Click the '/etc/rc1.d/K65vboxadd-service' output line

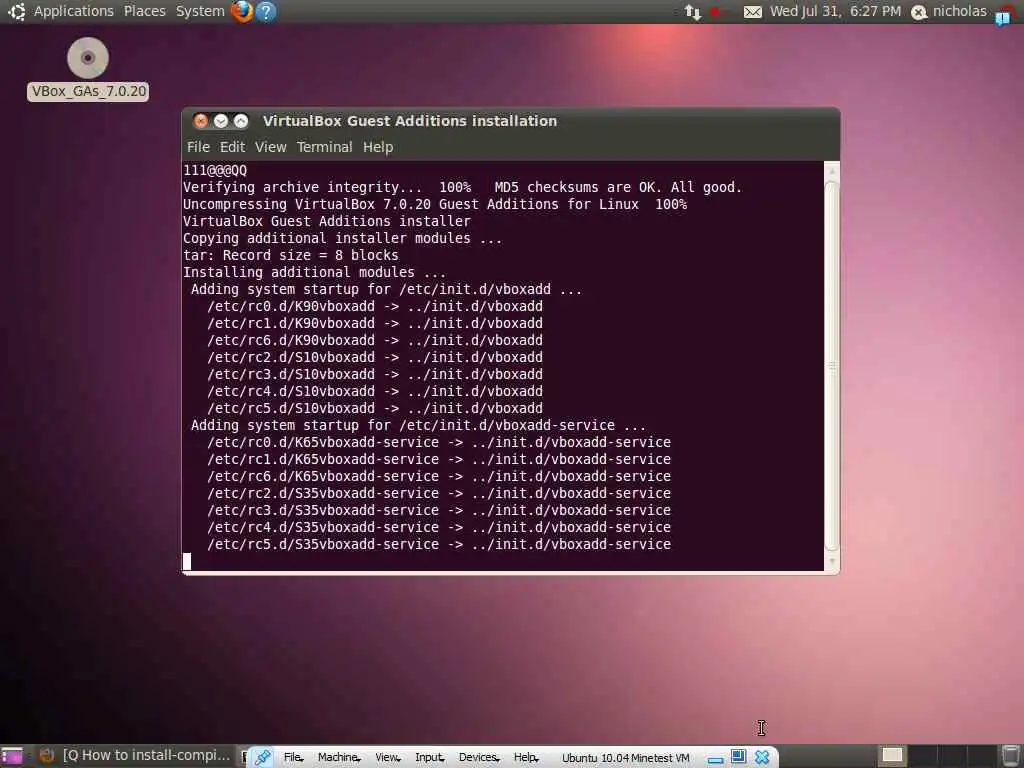click(439, 459)
